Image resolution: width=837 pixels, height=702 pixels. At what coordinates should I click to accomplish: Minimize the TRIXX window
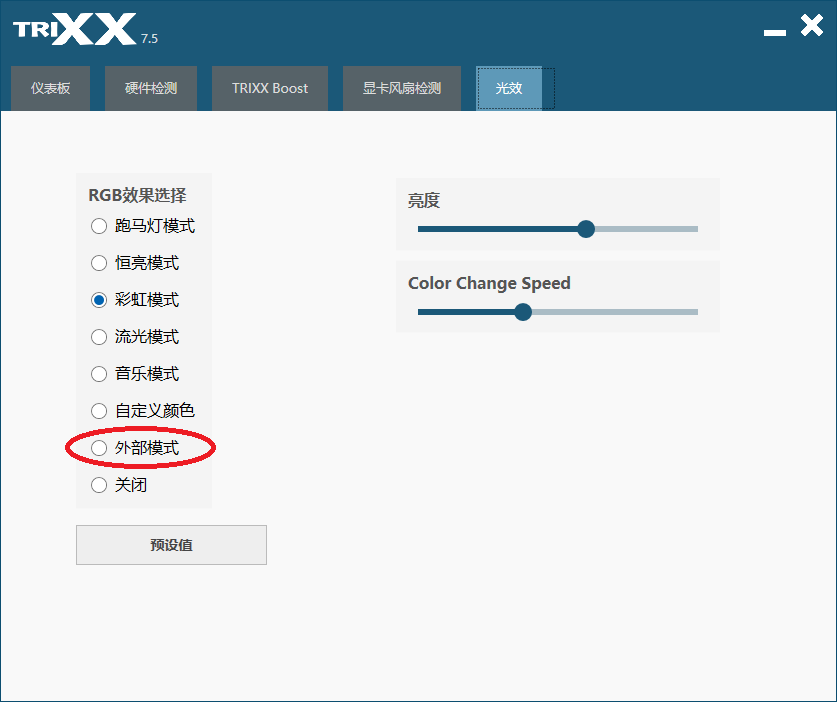[775, 33]
